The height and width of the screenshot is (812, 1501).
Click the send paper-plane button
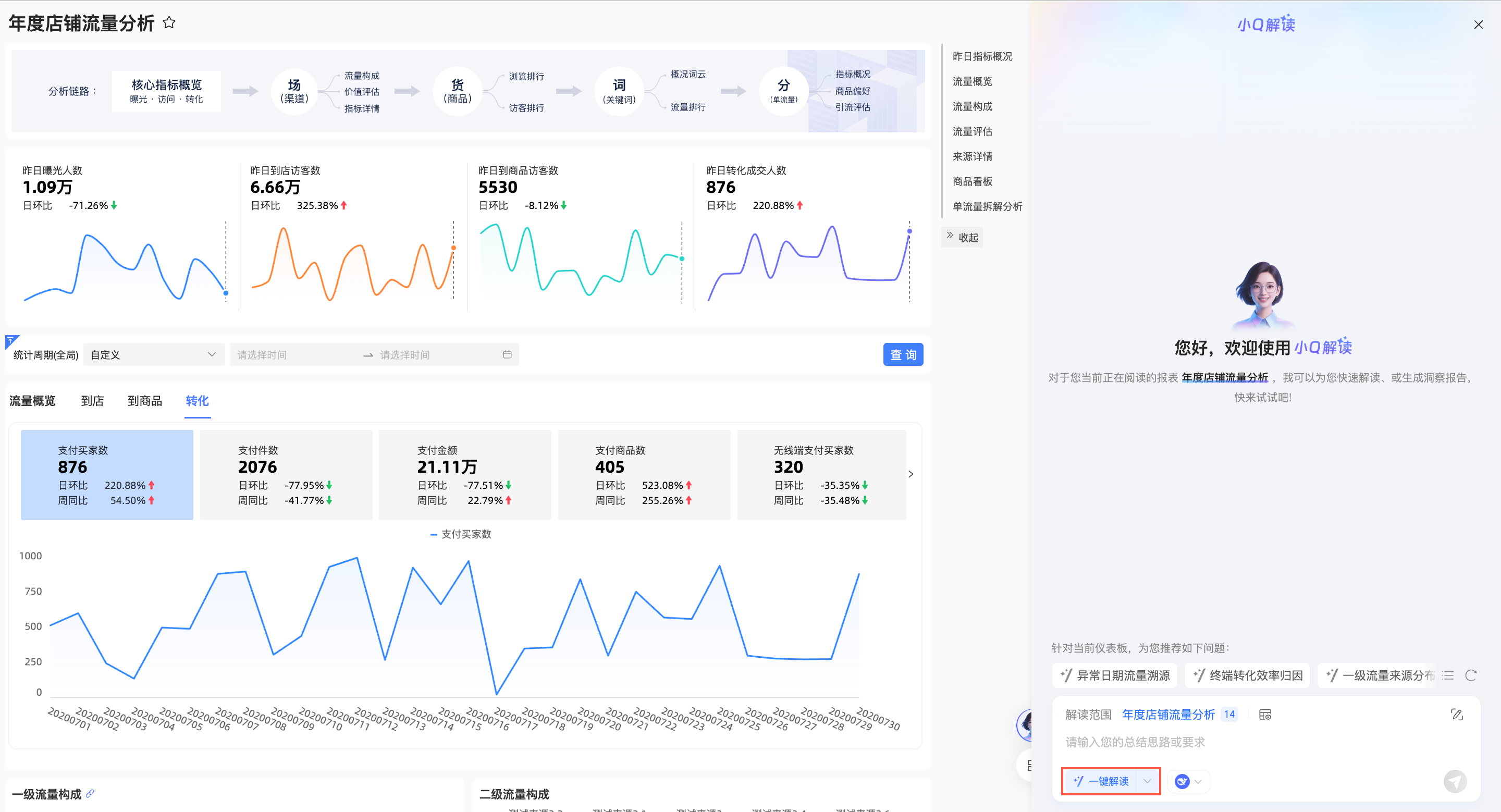pyautogui.click(x=1455, y=781)
